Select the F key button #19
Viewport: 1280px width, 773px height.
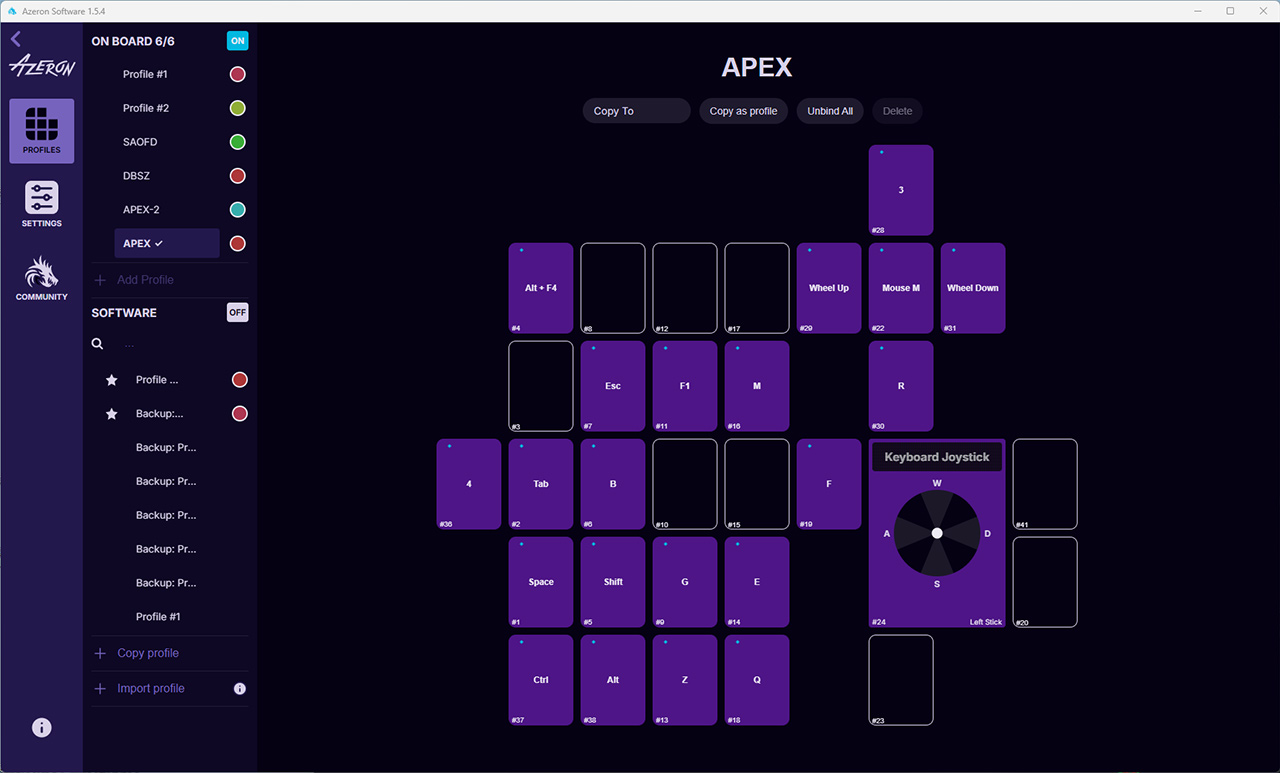tap(829, 484)
